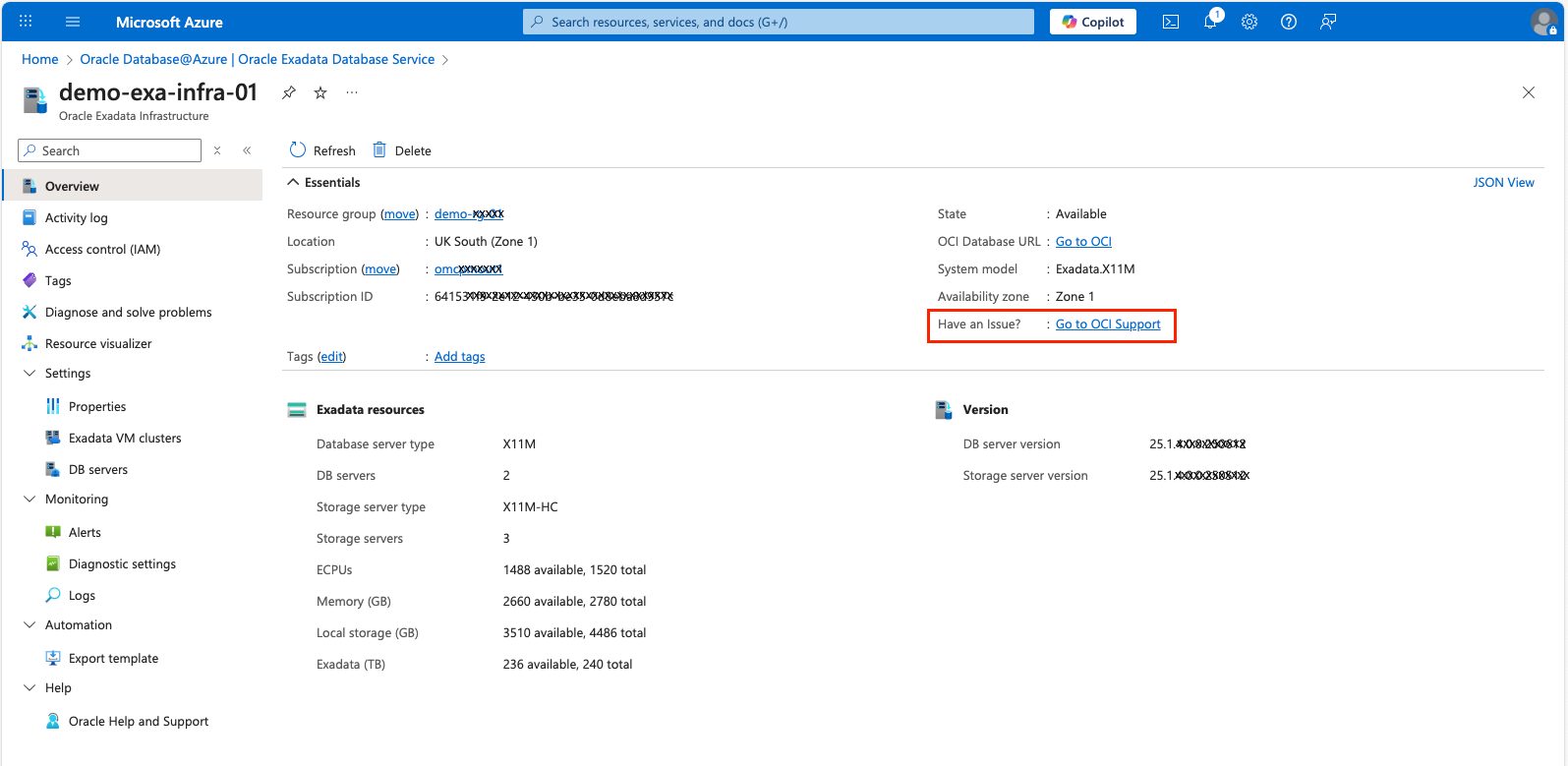Collapse the Essentials section
Screen dimensions: 1568x766
tap(293, 183)
